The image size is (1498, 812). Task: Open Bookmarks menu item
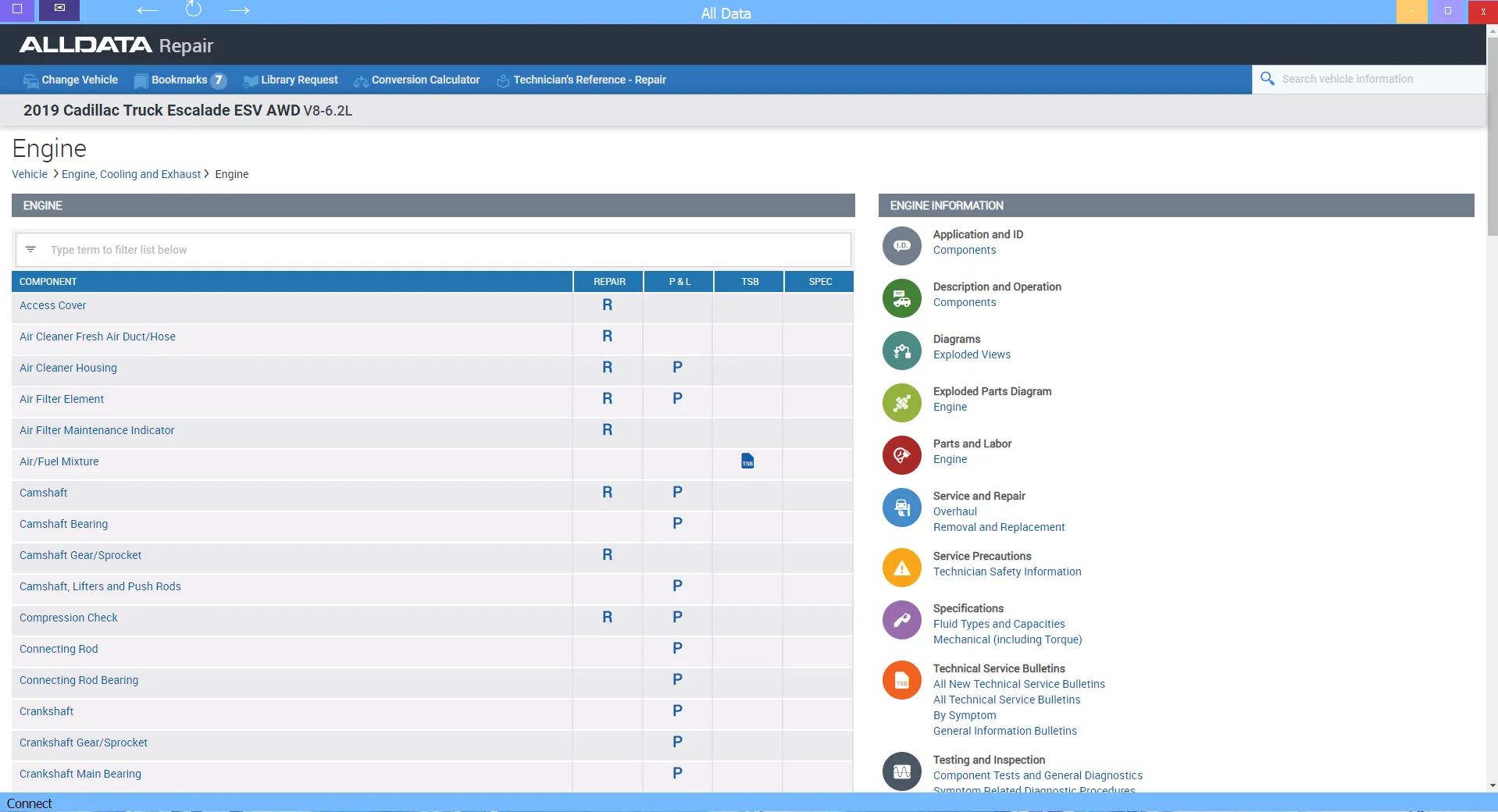click(x=180, y=80)
